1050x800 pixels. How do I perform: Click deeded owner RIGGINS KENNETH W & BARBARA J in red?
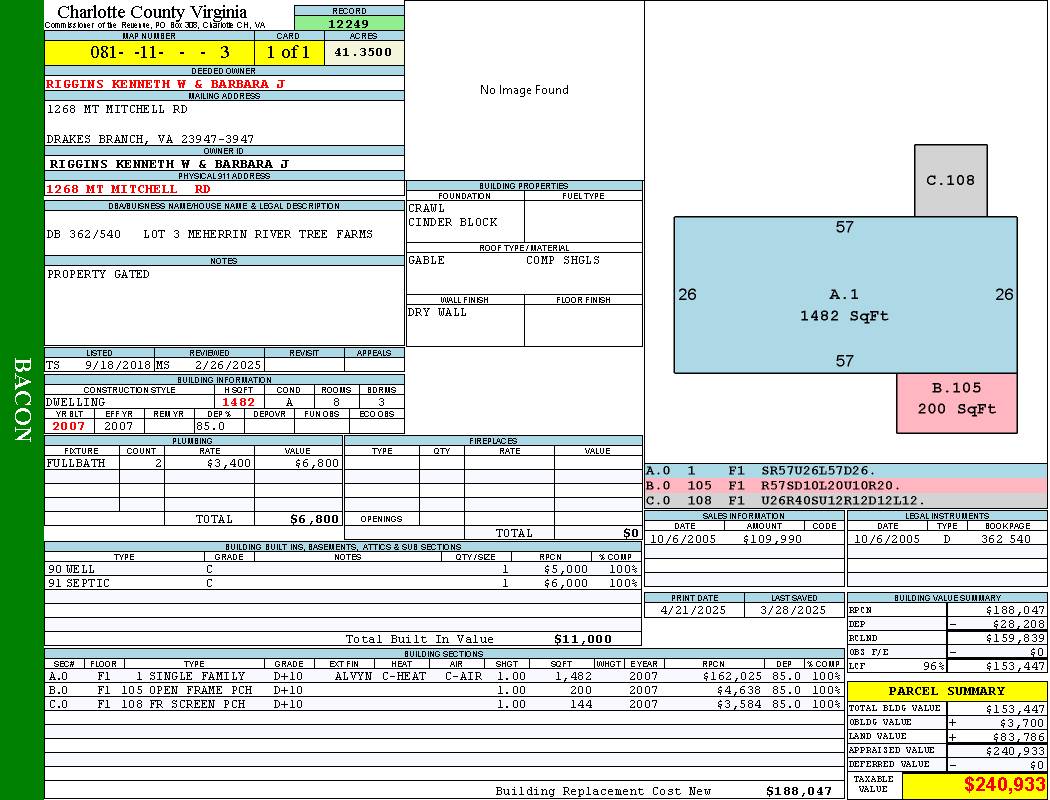165,84
